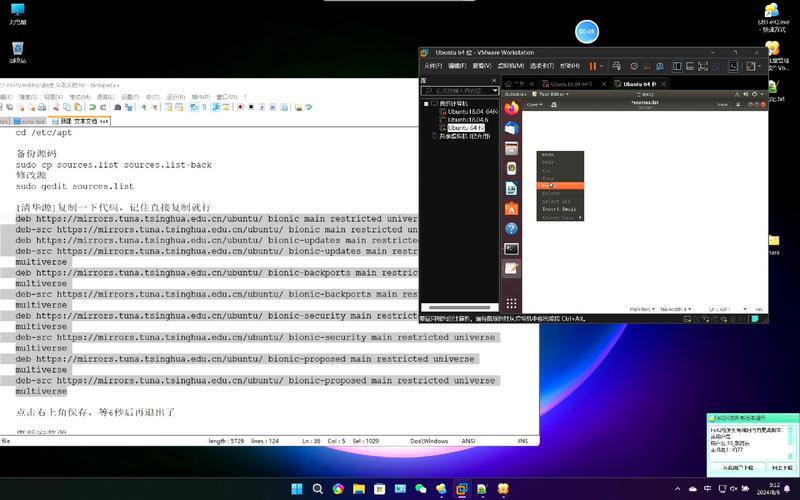Open VMware console view terminal icon
800x500 pixels.
733,66
